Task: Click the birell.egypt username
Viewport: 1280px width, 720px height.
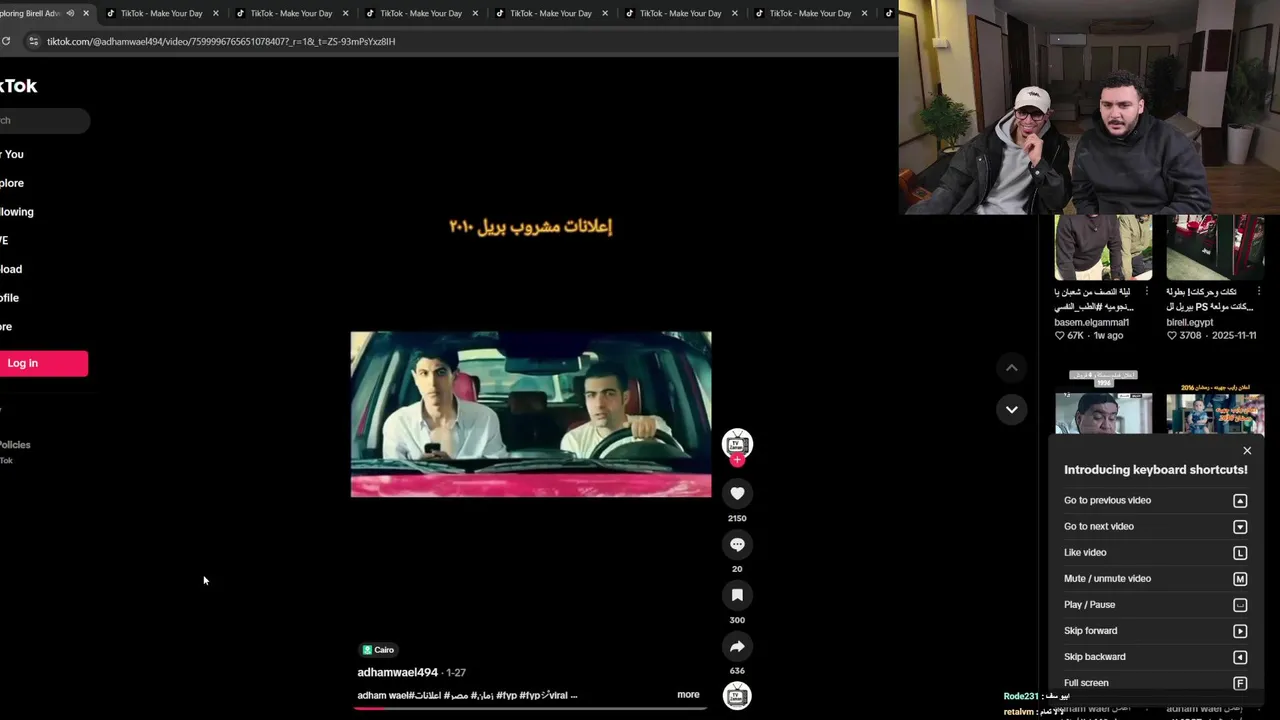Action: pyautogui.click(x=1190, y=323)
